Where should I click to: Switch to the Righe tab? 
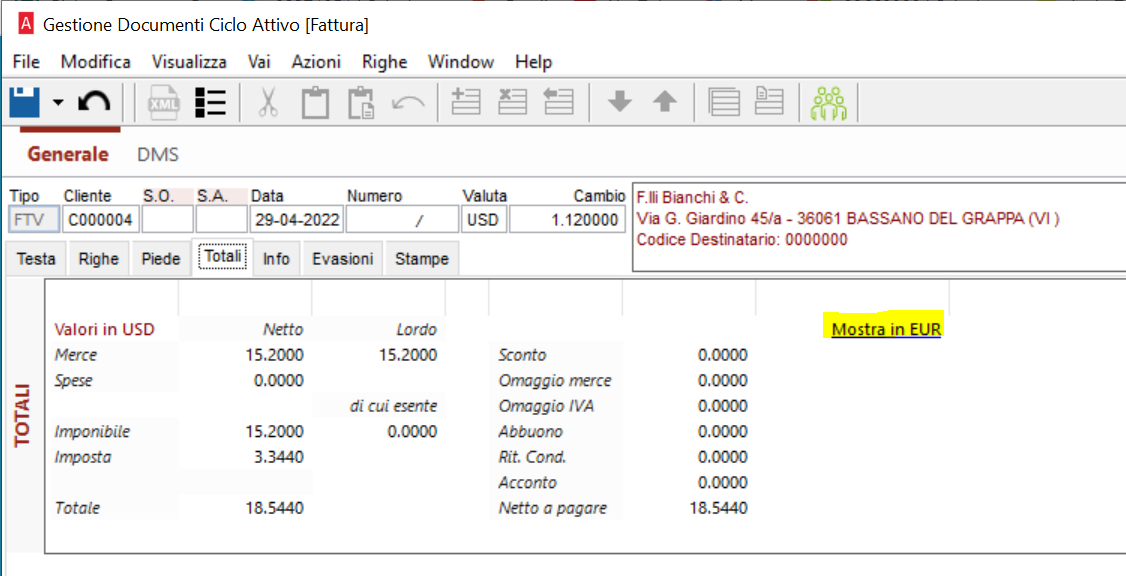pyautogui.click(x=98, y=259)
